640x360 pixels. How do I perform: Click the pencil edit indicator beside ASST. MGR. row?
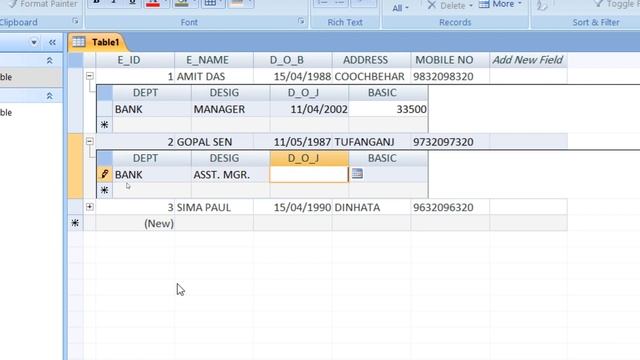click(x=104, y=174)
